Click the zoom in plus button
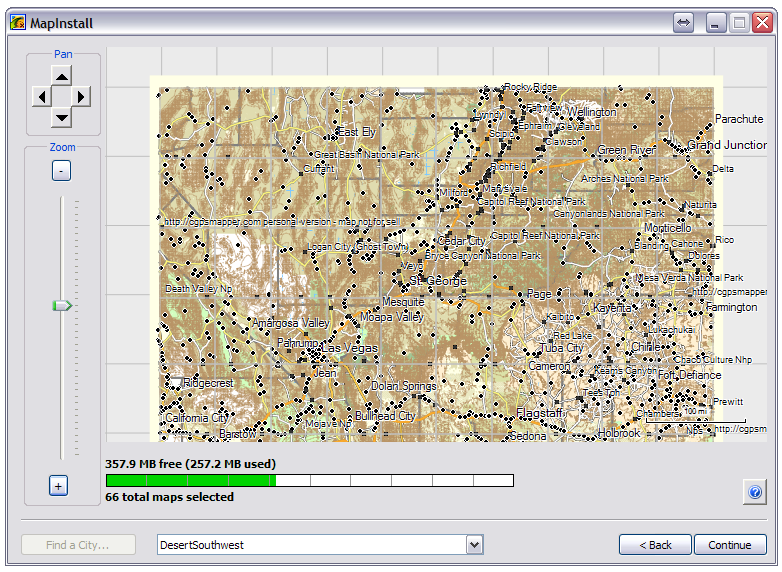This screenshot has width=782, height=572. (58, 486)
